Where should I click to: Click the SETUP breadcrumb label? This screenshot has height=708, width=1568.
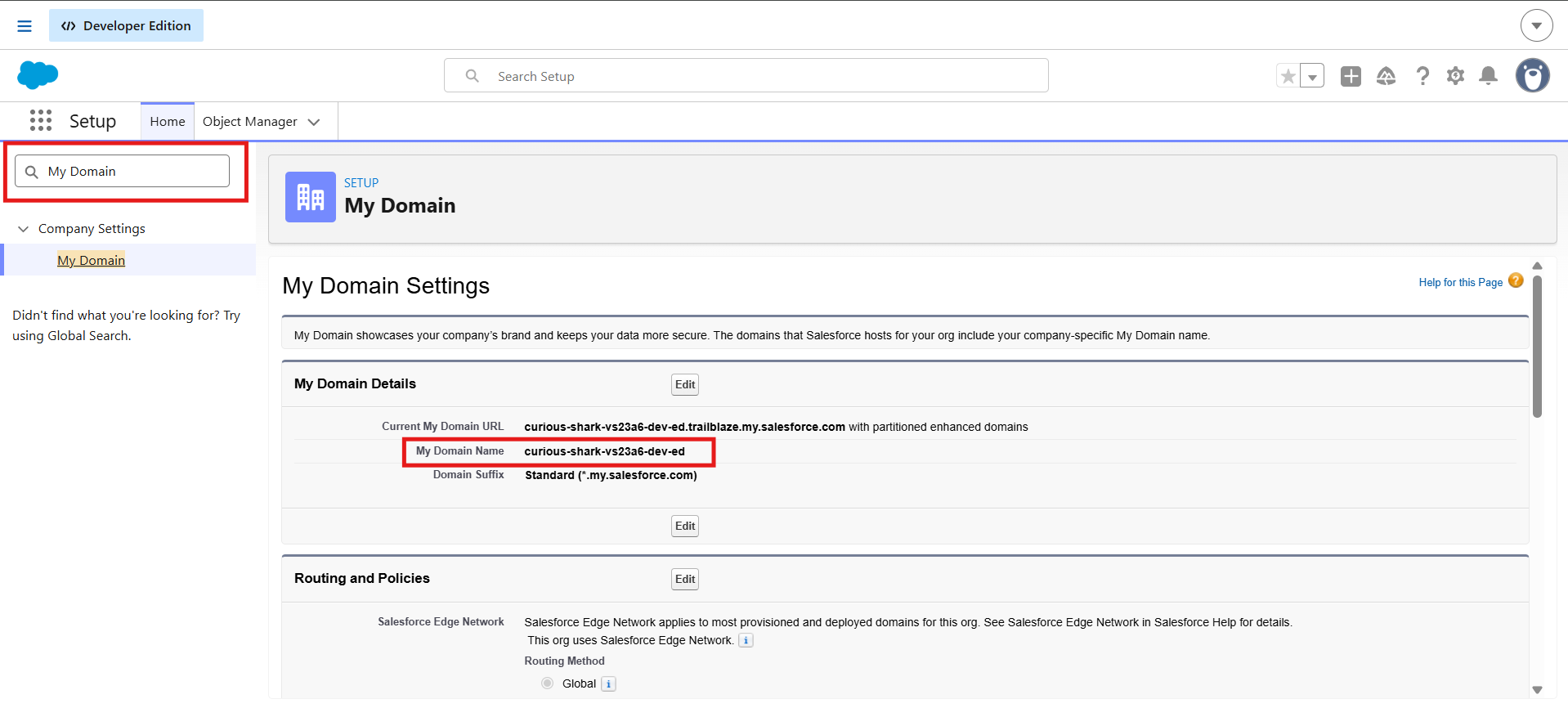pyautogui.click(x=361, y=183)
